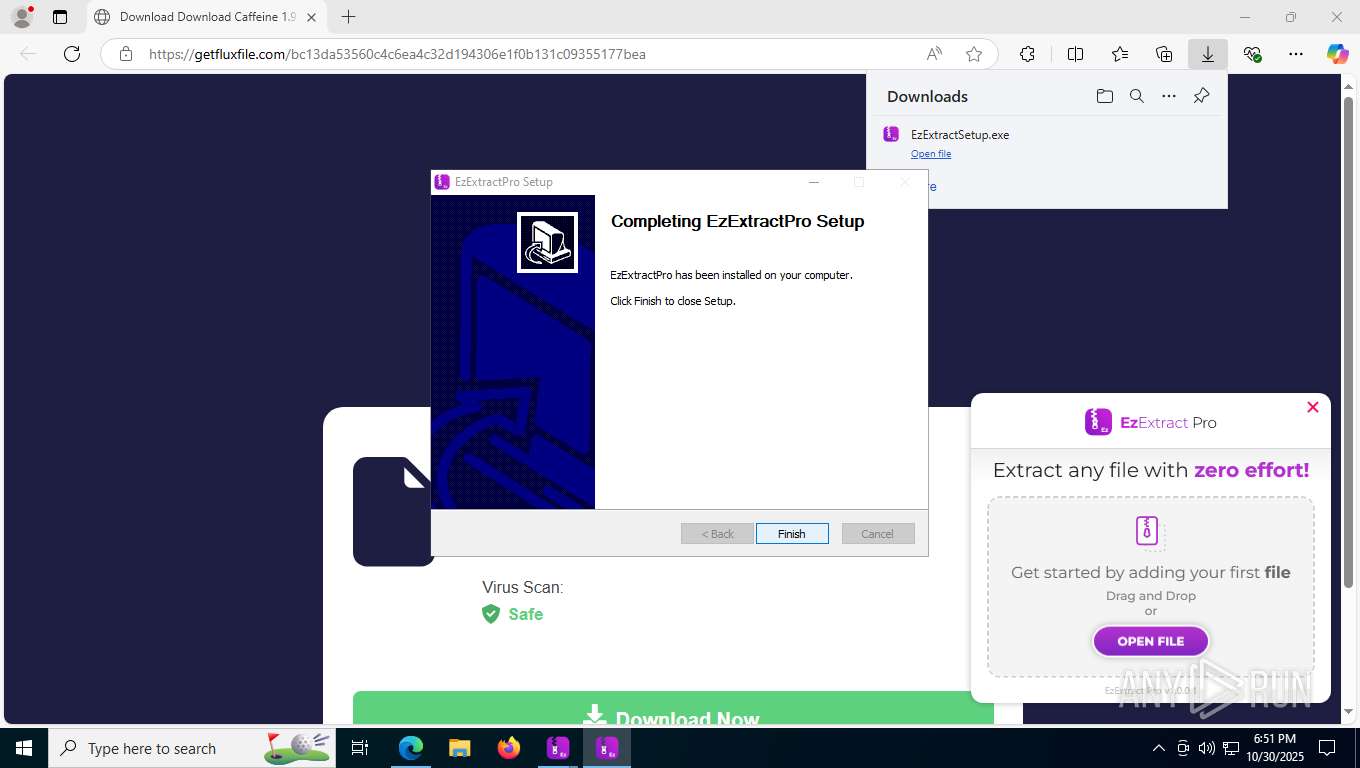The width and height of the screenshot is (1360, 768).
Task: Click the green Safe shield icon
Action: click(x=491, y=614)
